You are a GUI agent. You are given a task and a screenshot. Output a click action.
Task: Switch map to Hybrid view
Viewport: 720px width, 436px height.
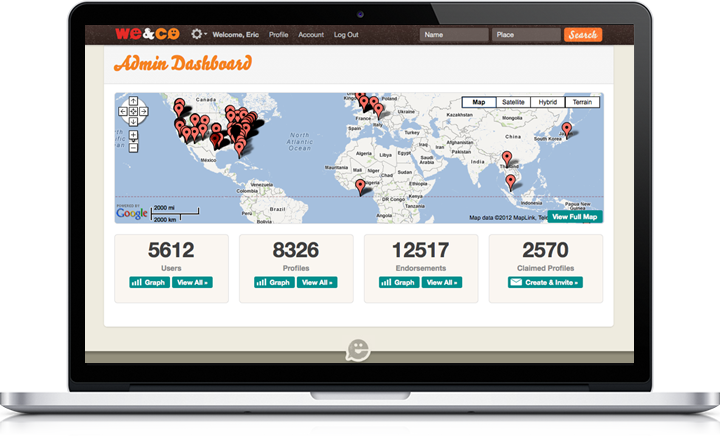(x=547, y=102)
